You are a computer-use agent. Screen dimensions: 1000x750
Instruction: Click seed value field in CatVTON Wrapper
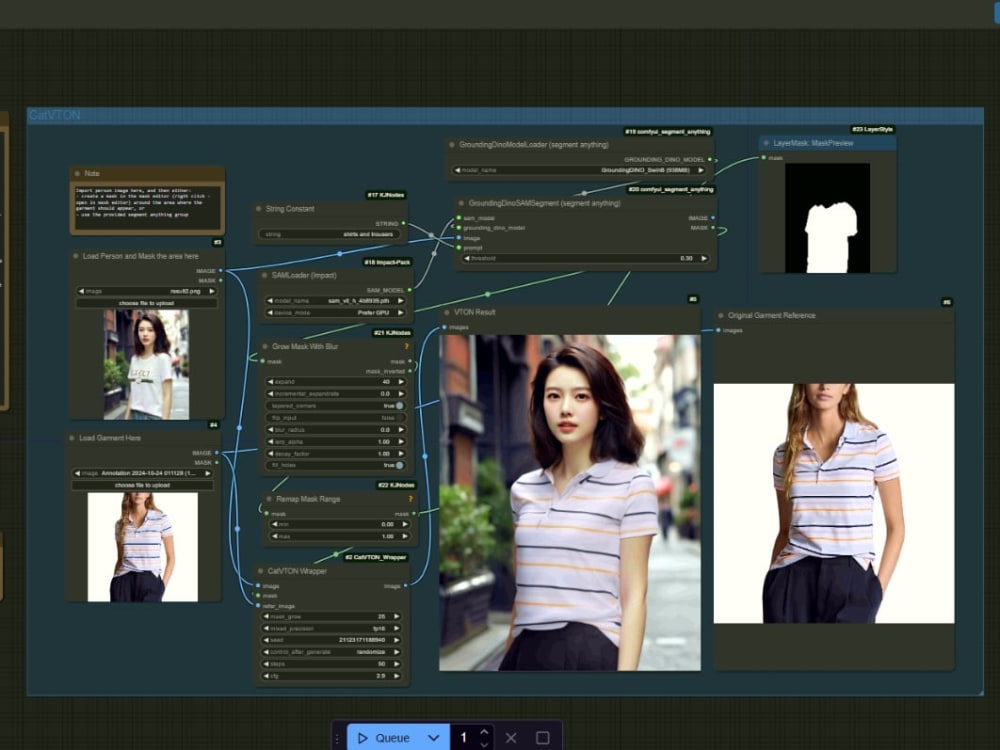pos(332,640)
